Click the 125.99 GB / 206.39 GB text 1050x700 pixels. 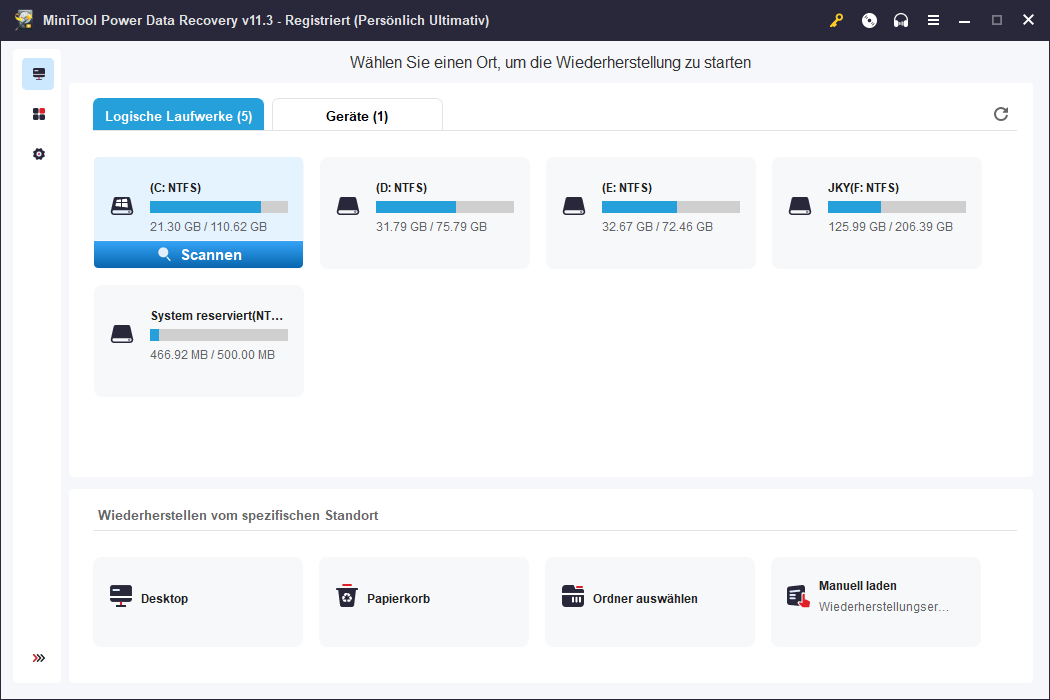(890, 226)
